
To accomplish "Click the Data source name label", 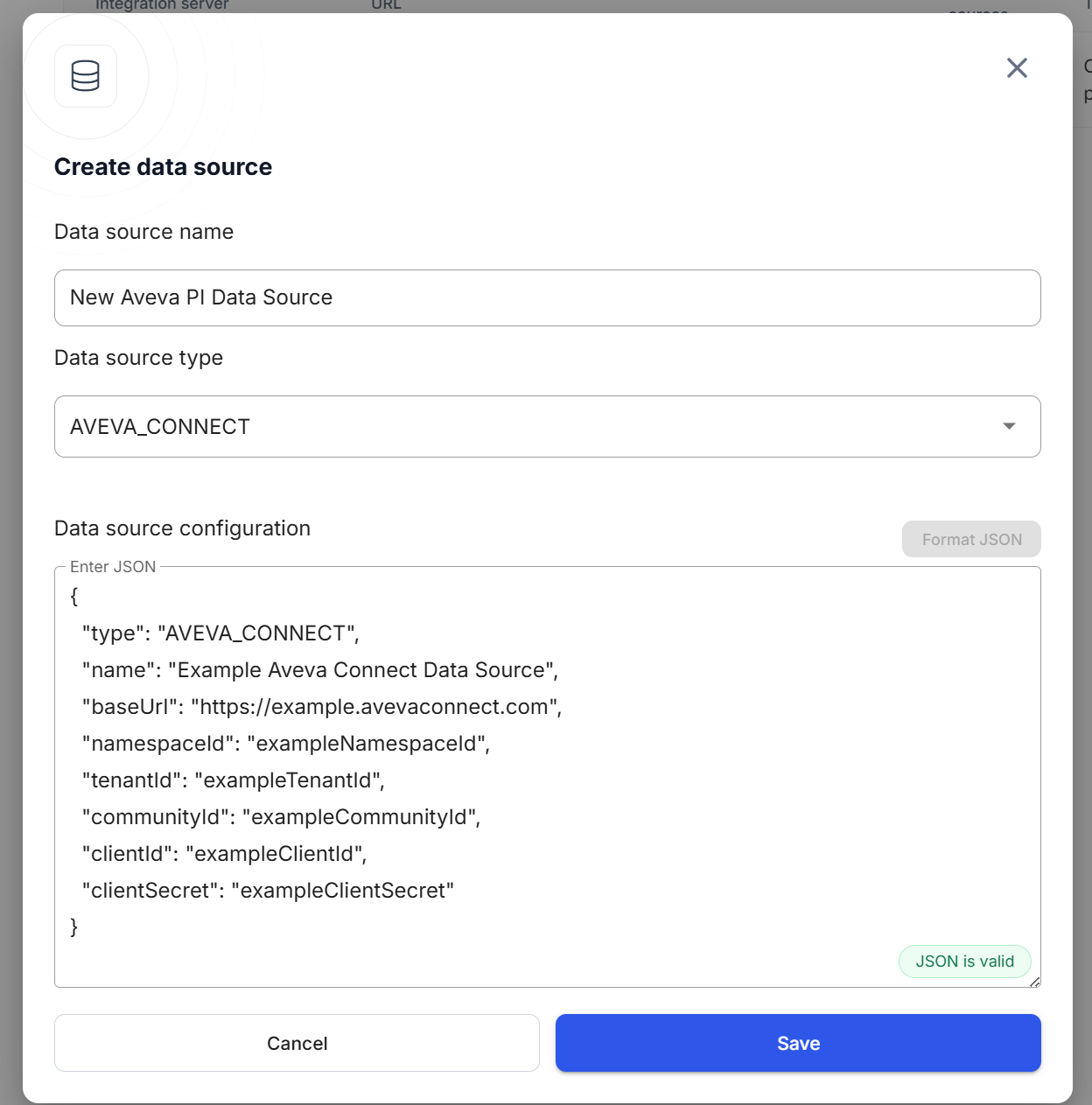I will pyautogui.click(x=143, y=232).
